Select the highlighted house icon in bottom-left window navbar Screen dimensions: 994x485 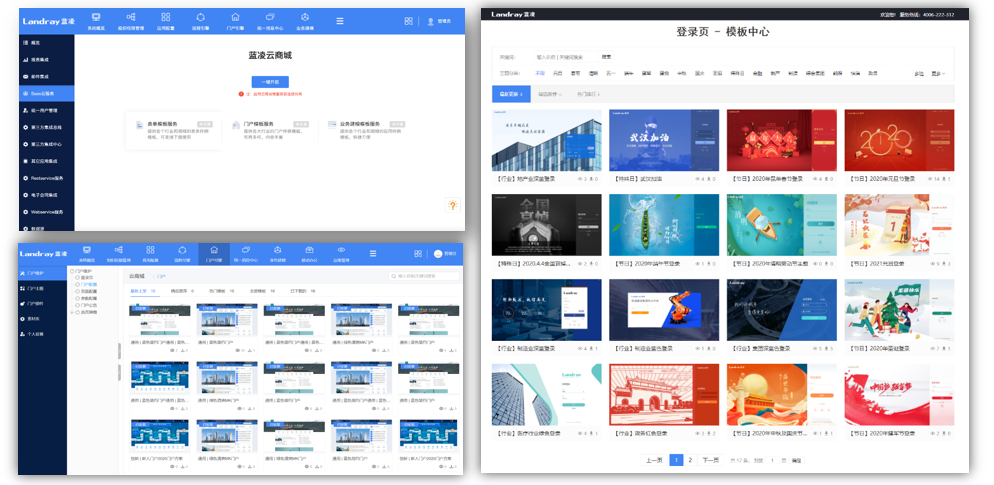pyautogui.click(x=214, y=250)
